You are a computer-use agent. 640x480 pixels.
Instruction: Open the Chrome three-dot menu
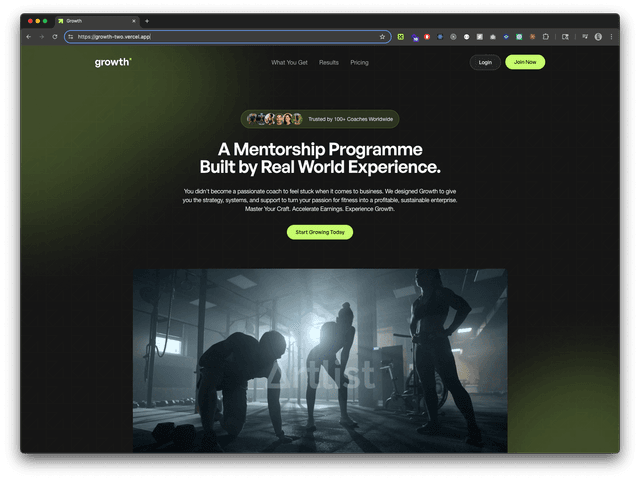[x=611, y=36]
